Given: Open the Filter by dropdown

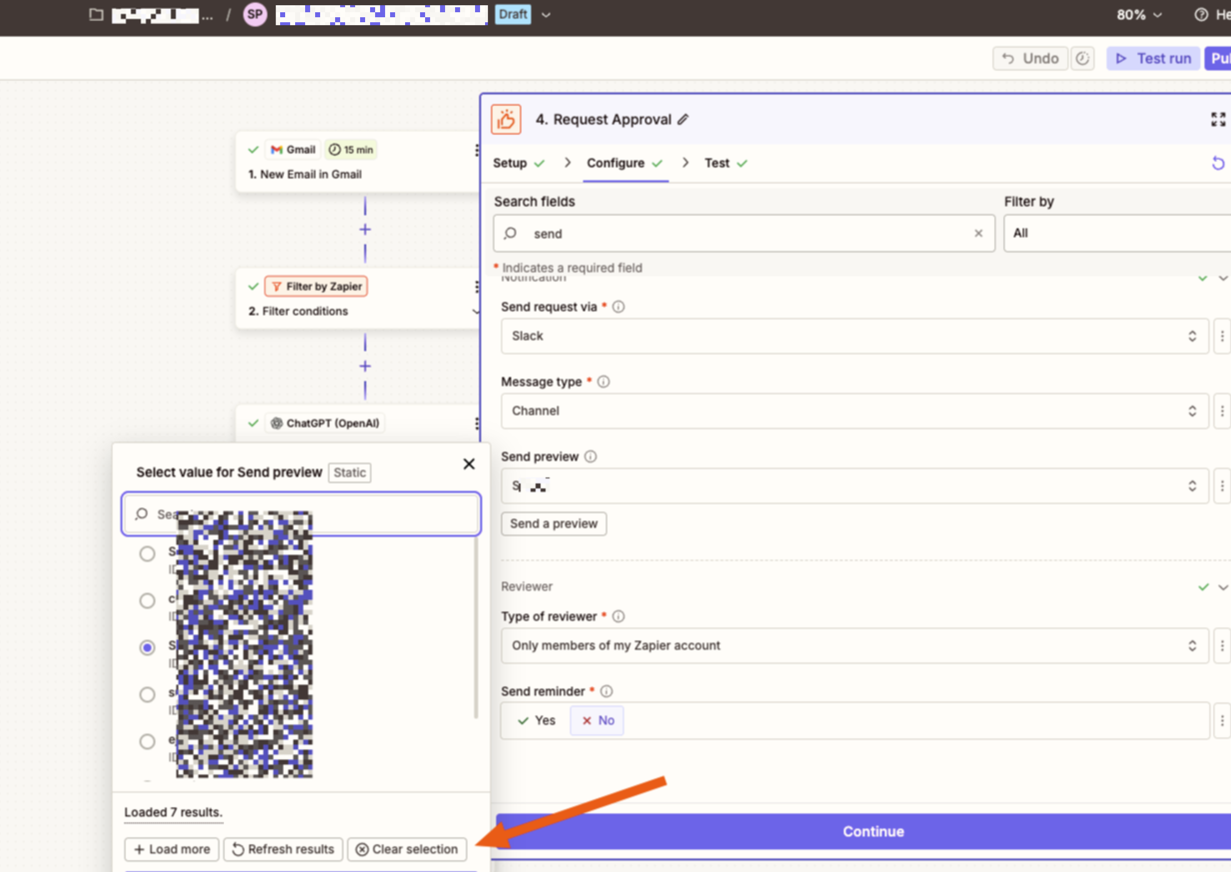Looking at the screenshot, I should [x=1116, y=233].
